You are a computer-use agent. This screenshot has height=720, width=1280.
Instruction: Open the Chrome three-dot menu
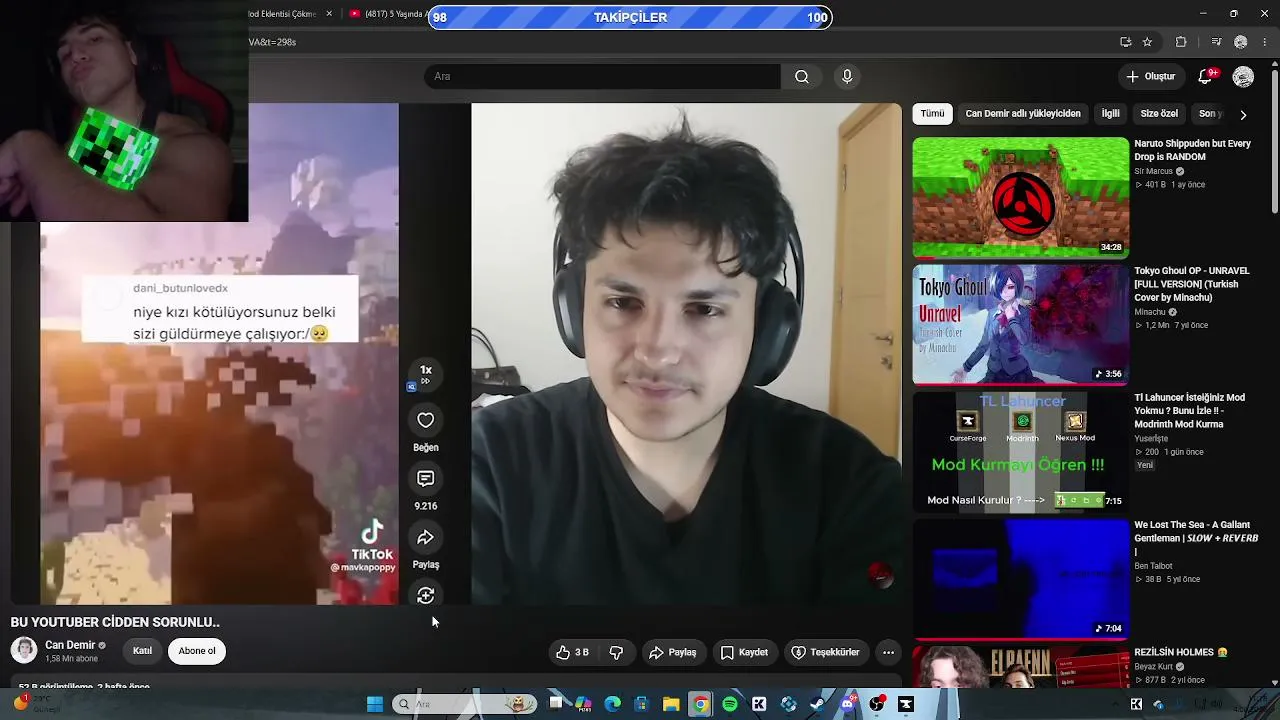pos(1265,42)
